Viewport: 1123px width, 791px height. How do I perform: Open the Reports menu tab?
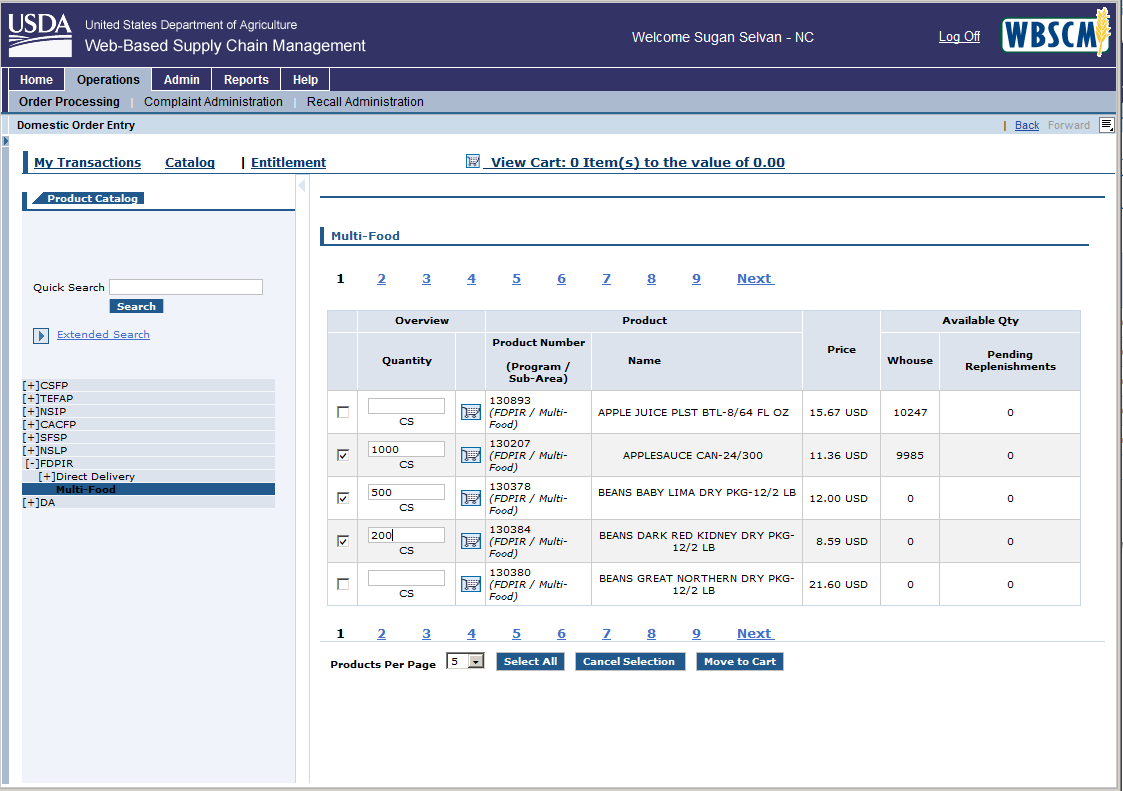click(246, 80)
